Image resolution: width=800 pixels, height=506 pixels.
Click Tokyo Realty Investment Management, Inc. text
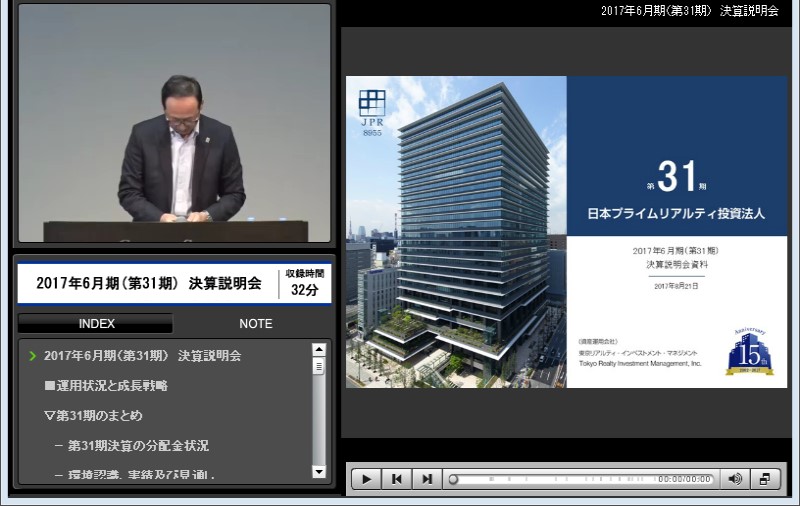[640, 364]
